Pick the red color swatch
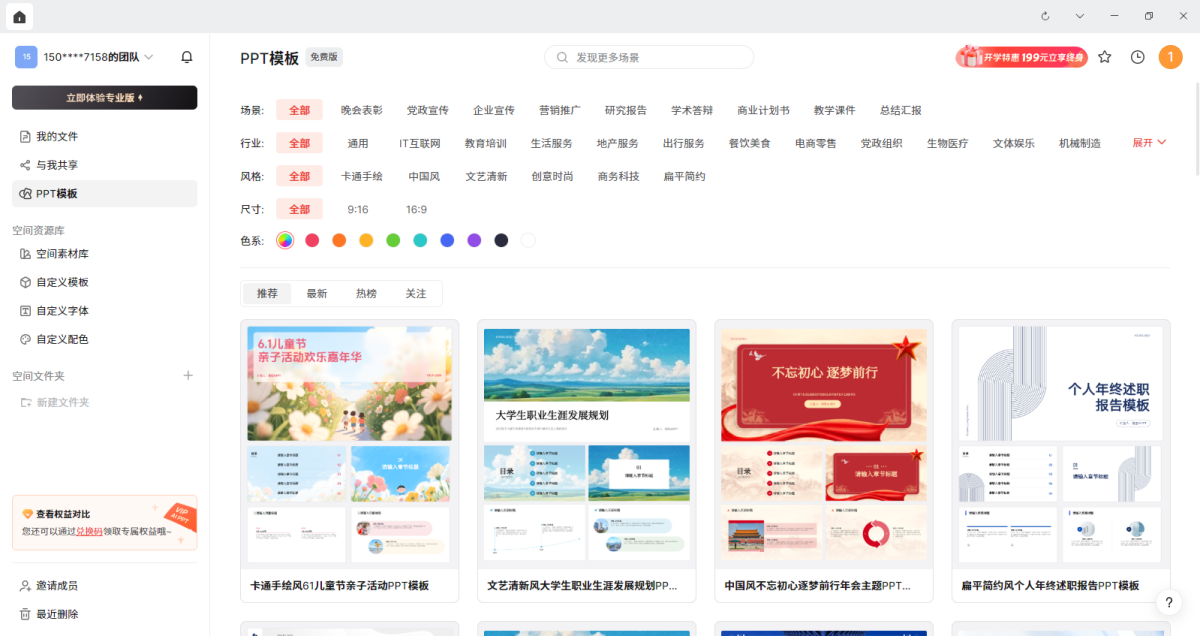This screenshot has width=1200, height=636. coord(312,240)
